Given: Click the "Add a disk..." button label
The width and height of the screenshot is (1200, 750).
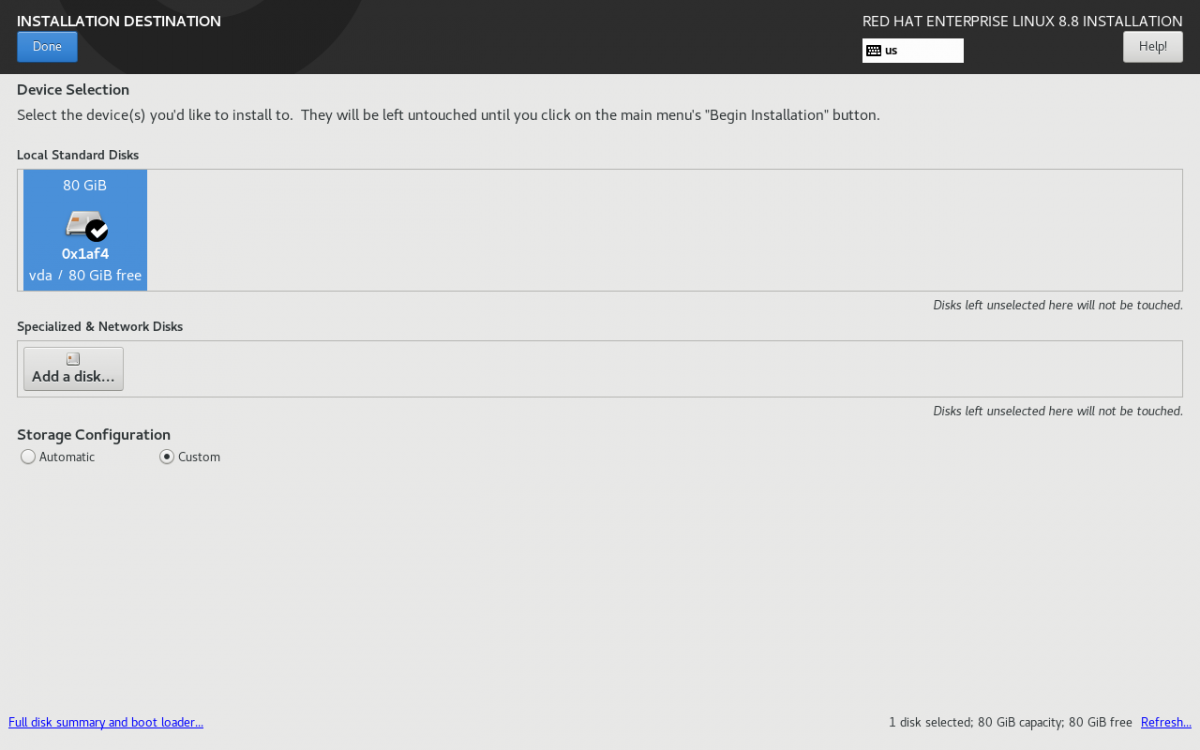Looking at the screenshot, I should [73, 377].
